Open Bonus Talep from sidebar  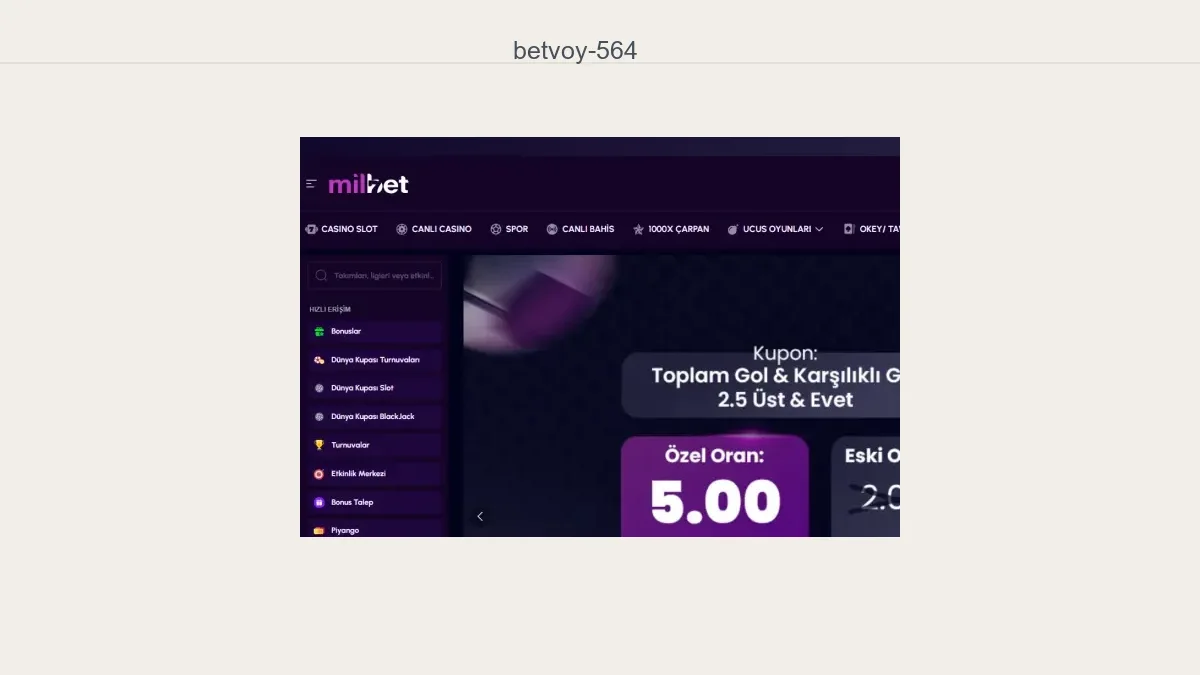(375, 502)
